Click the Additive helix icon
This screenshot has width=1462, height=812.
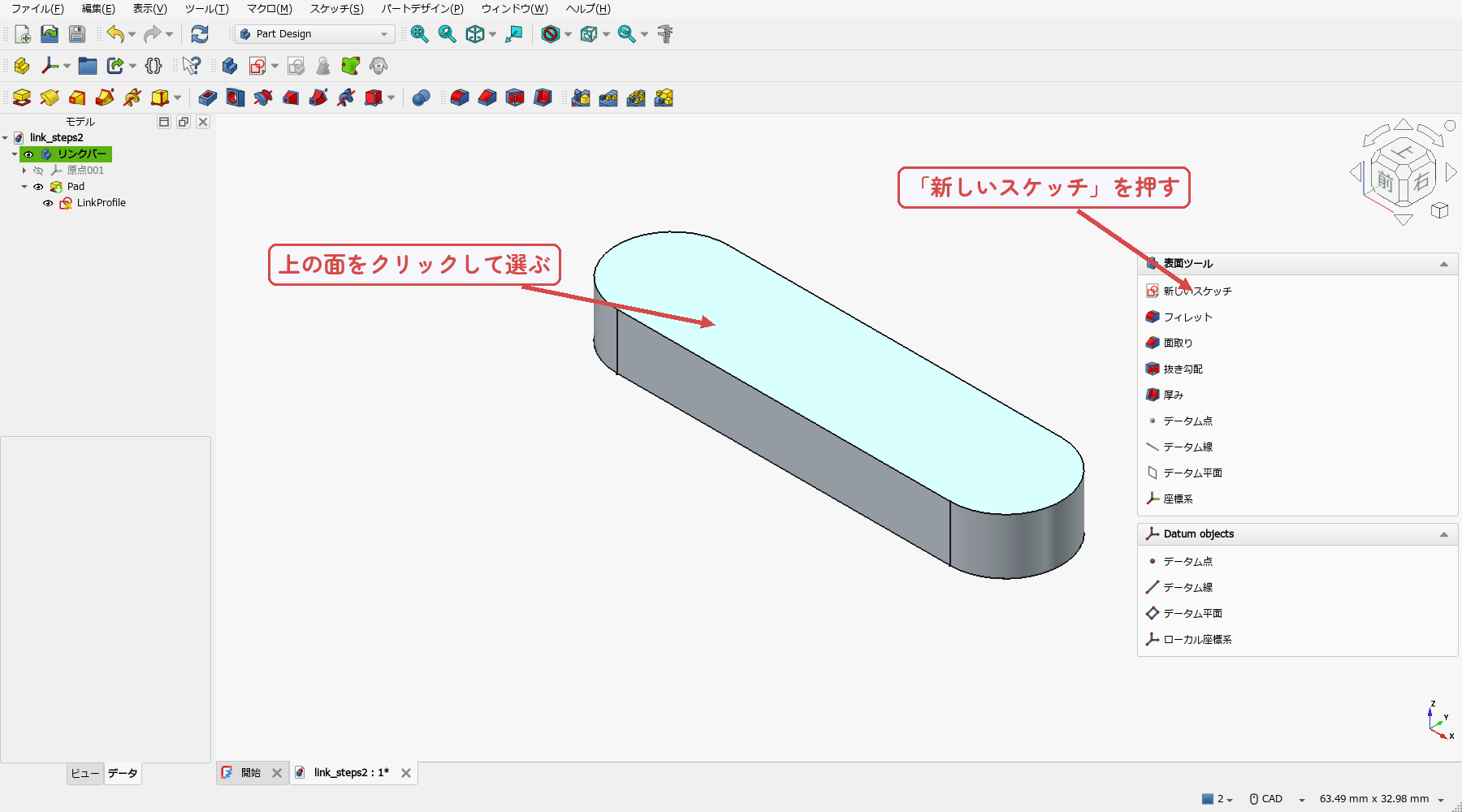point(132,98)
